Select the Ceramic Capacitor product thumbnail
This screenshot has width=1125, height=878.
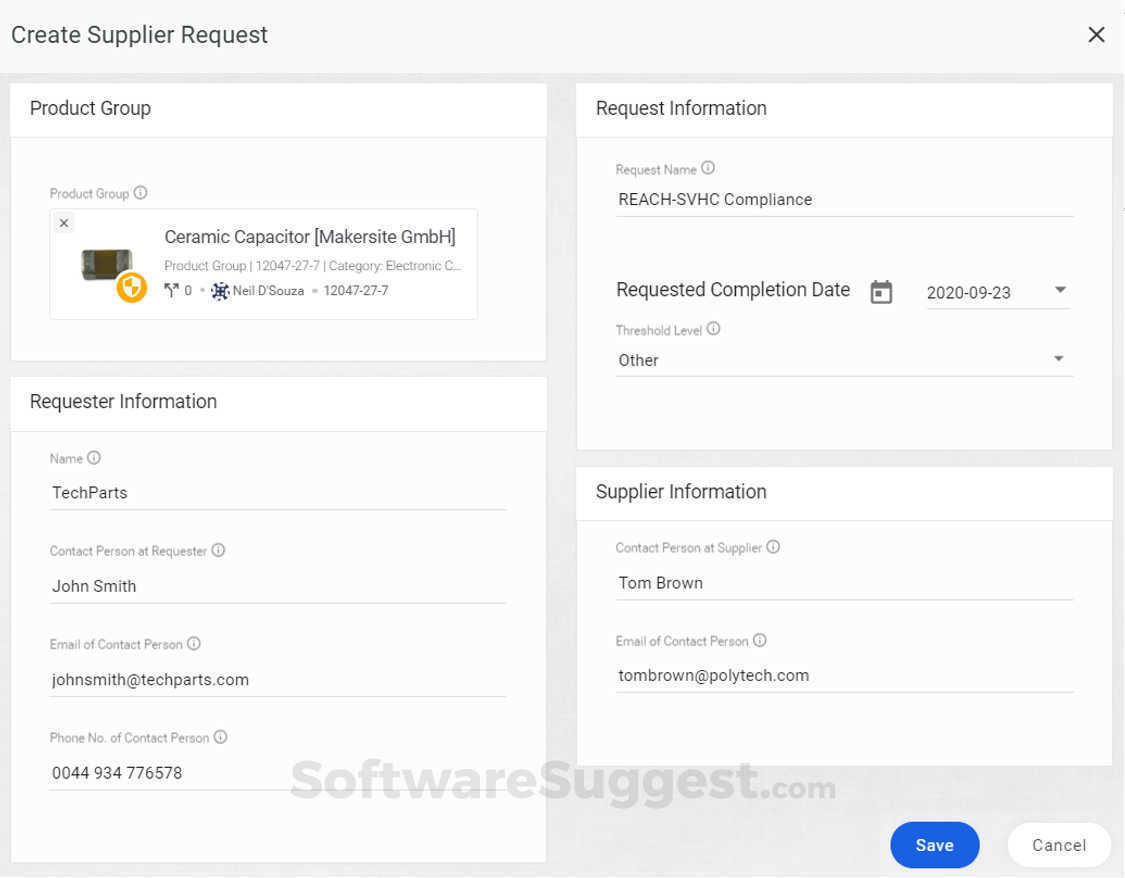coord(105,264)
